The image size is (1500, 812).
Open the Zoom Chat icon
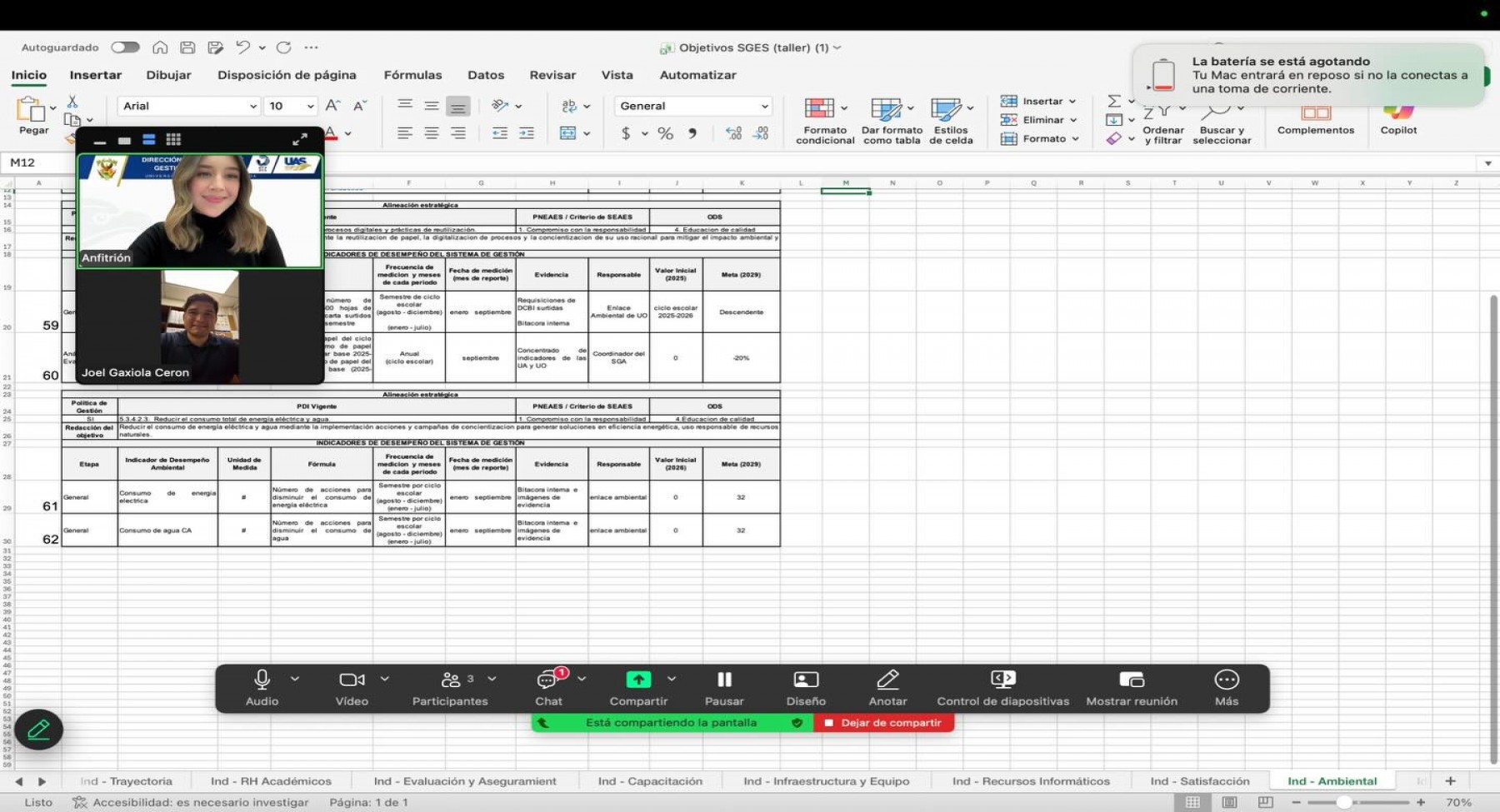point(547,680)
